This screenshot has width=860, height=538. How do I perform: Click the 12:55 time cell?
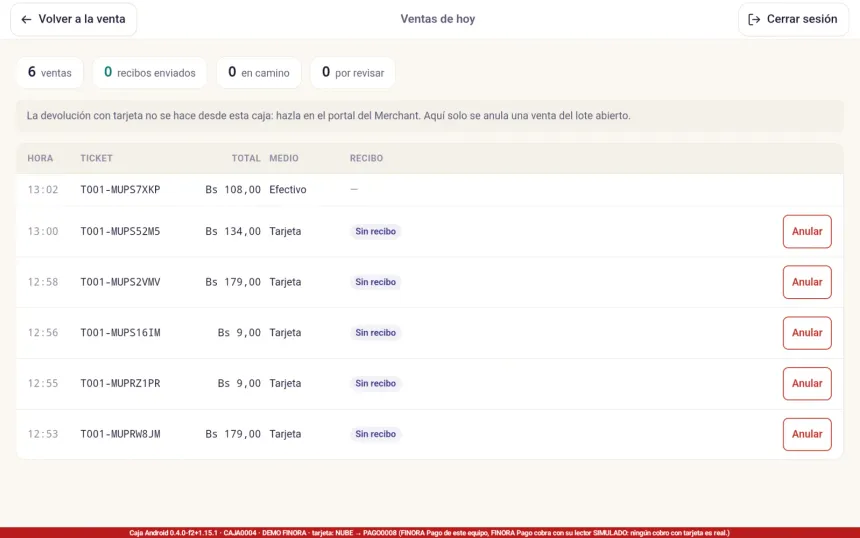click(x=43, y=383)
